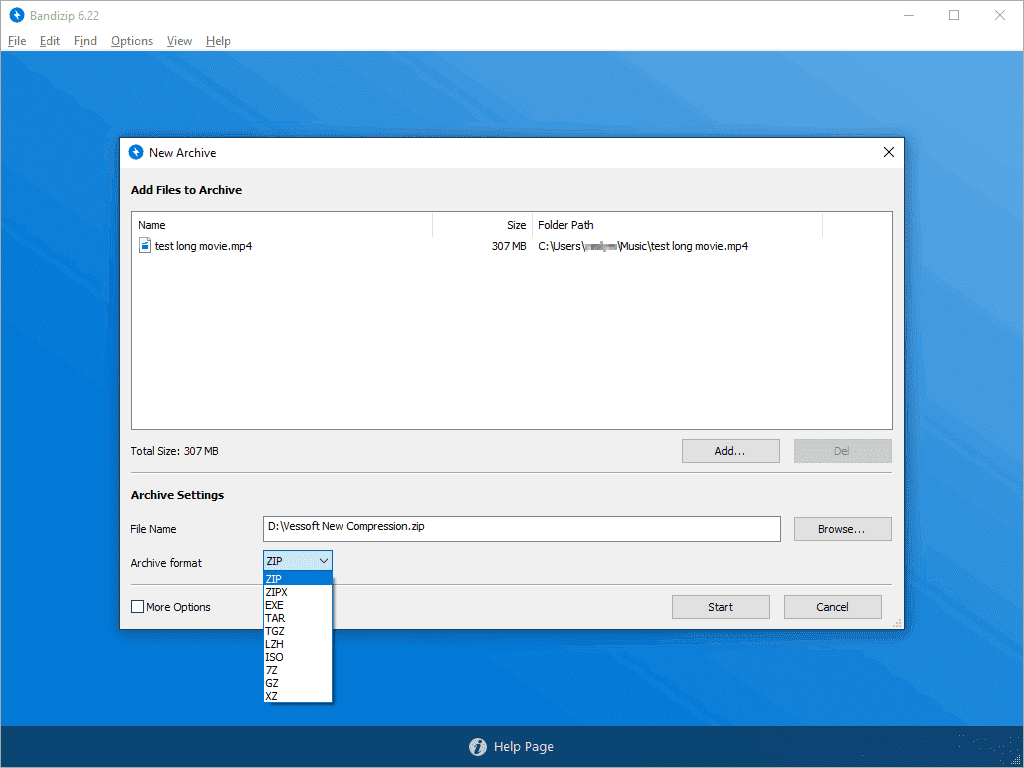Click the '307 MB' size cell
Viewport: 1024px width, 768px height.
click(x=509, y=246)
